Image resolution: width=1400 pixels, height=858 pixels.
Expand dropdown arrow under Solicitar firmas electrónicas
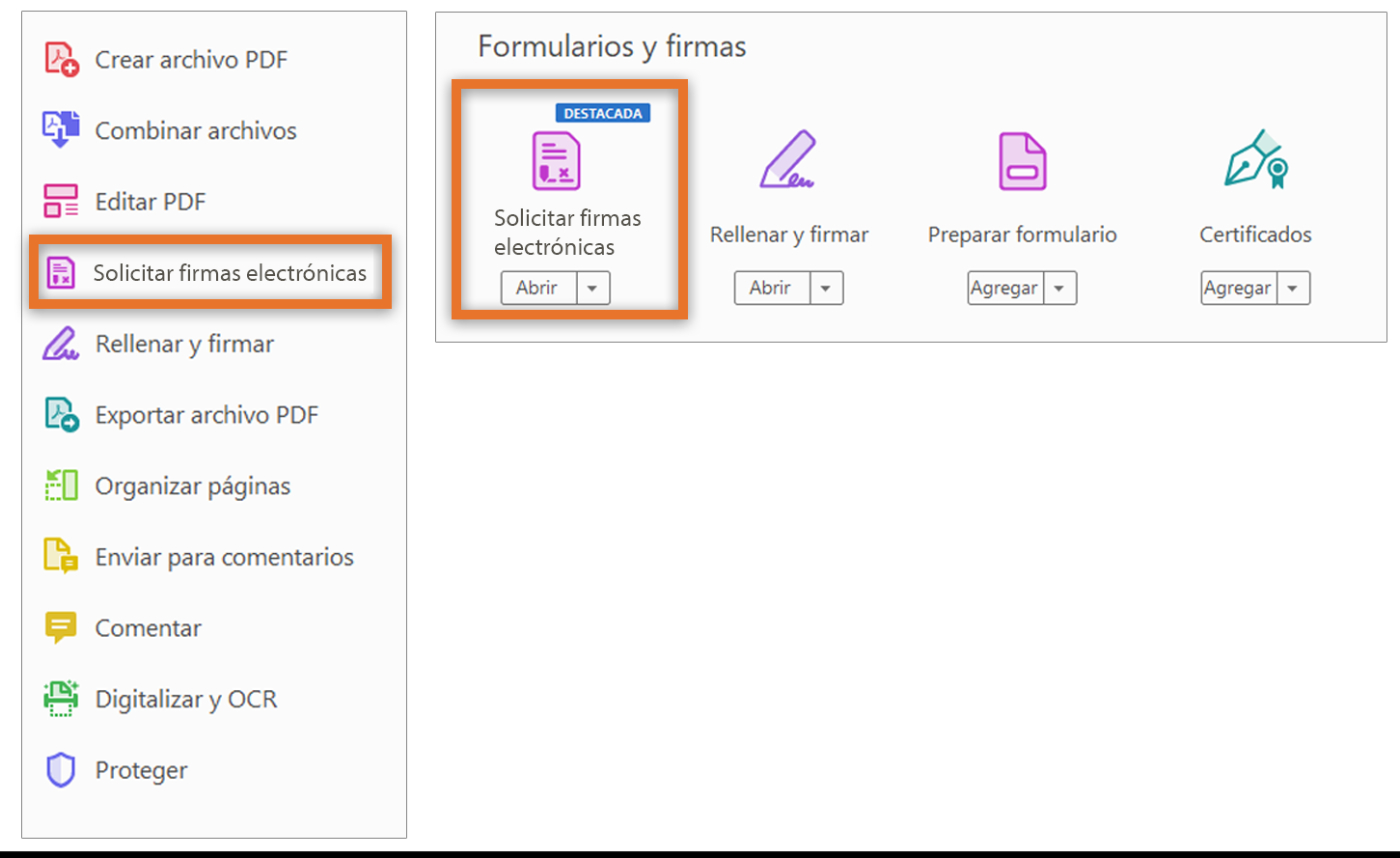pos(592,288)
